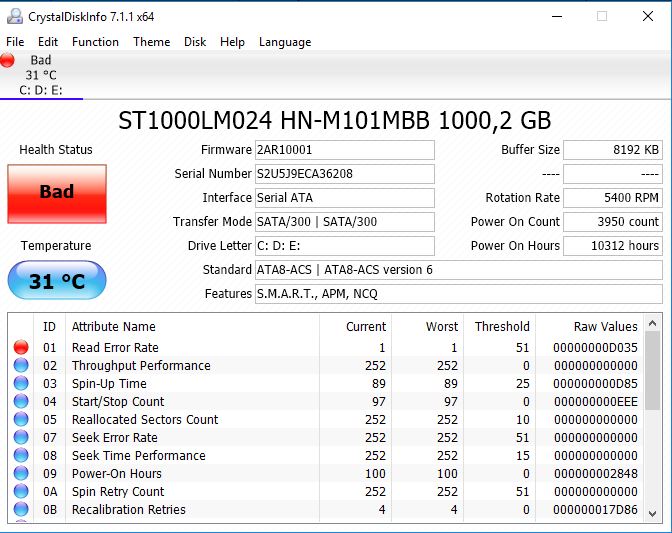This screenshot has height=533, width=672.
Task: Click the Interface field Serial ATA
Action: coord(345,198)
